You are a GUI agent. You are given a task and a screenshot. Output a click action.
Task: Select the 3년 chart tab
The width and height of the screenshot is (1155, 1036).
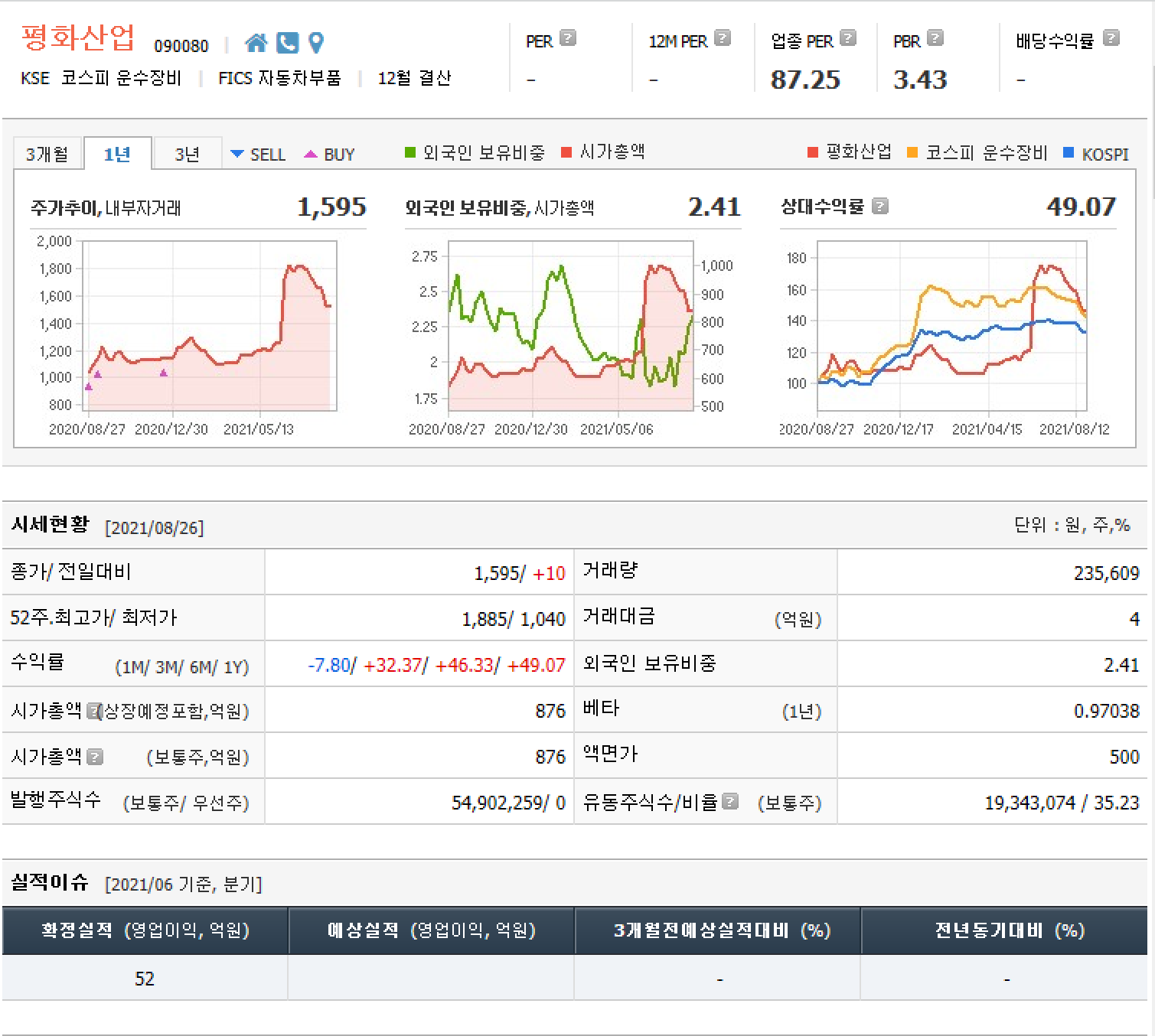click(x=188, y=154)
